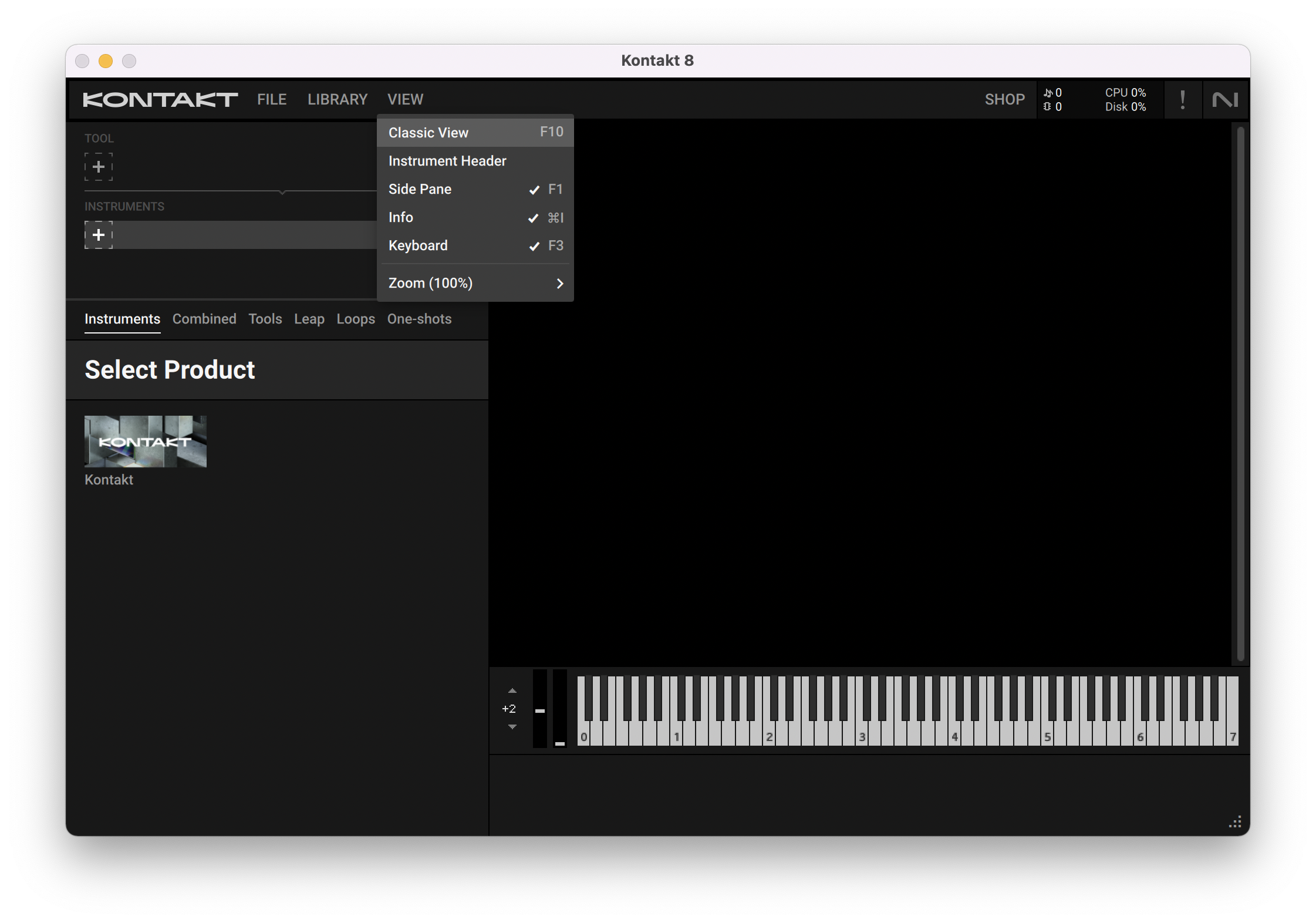Screen dimensions: 1316x923
Task: Play the piano key labeled 7
Action: point(1232,734)
